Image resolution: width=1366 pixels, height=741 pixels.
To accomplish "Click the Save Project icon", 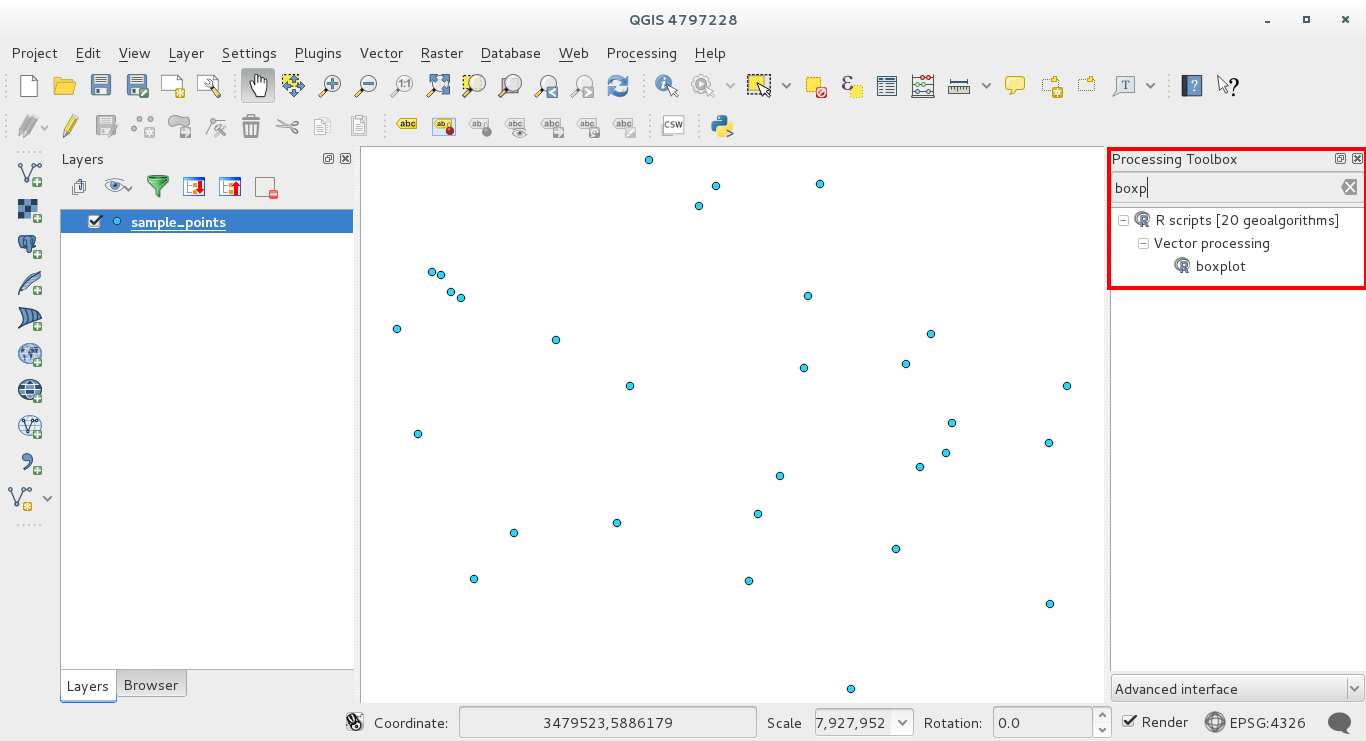I will pos(101,86).
